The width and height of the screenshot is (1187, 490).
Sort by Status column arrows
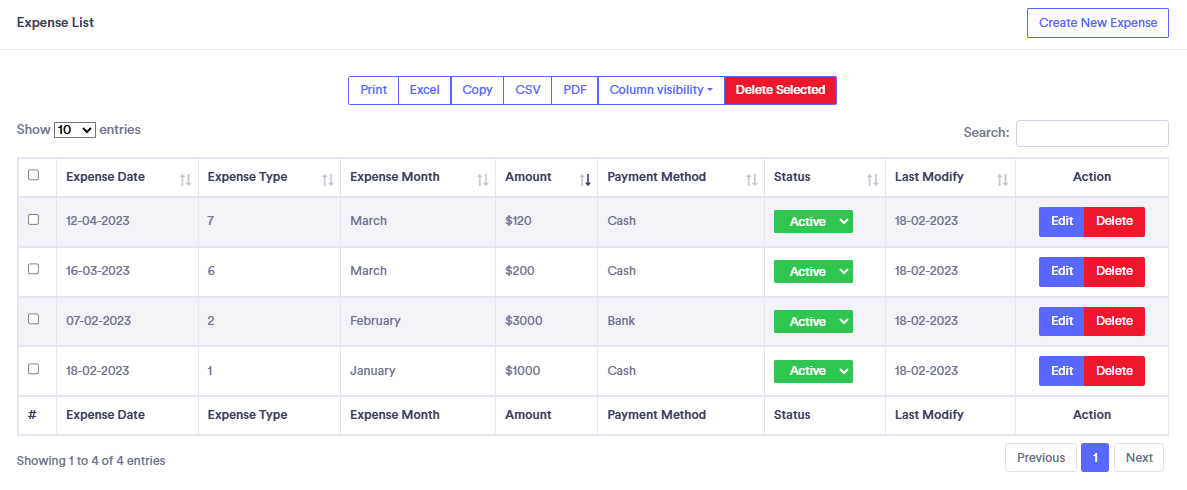(x=872, y=179)
